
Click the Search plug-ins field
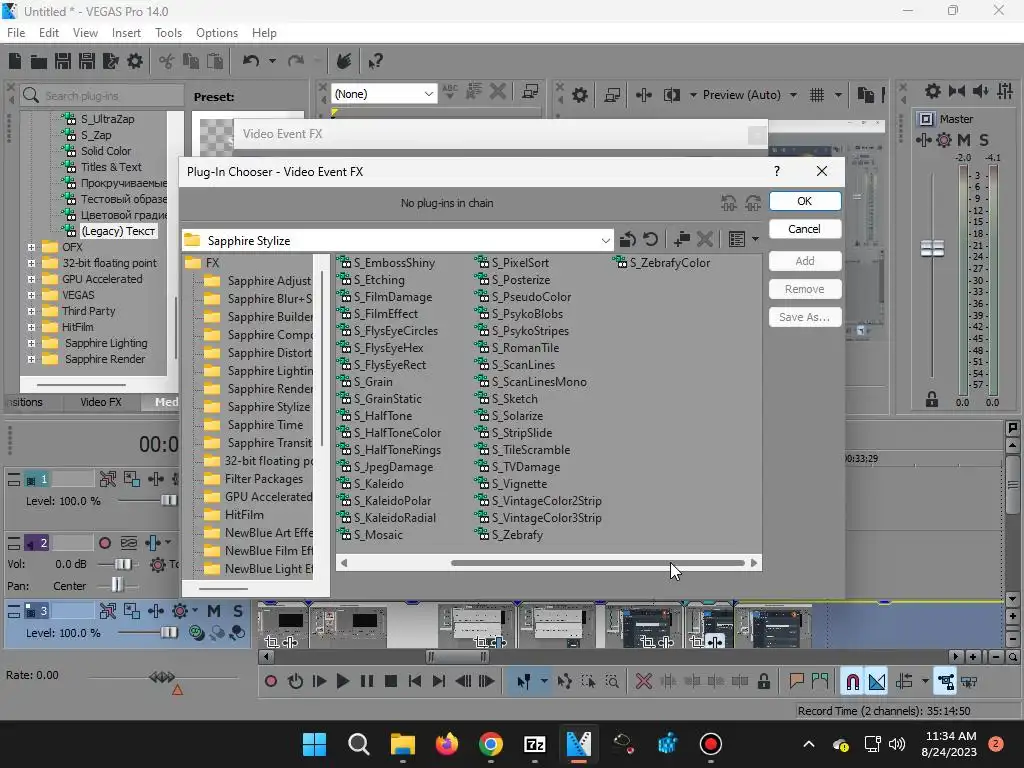[101, 96]
